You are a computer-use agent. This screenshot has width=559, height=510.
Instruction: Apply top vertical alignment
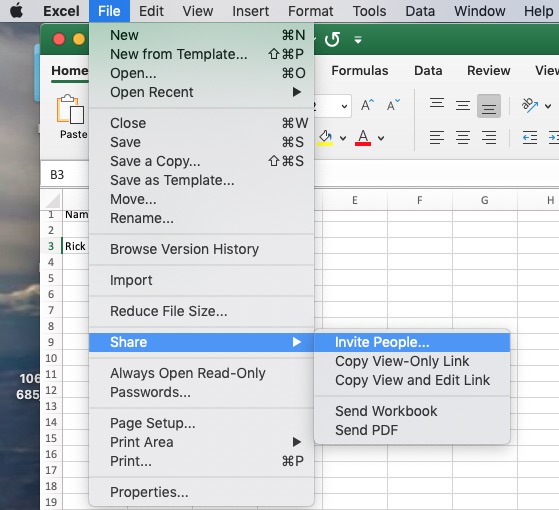pos(437,104)
